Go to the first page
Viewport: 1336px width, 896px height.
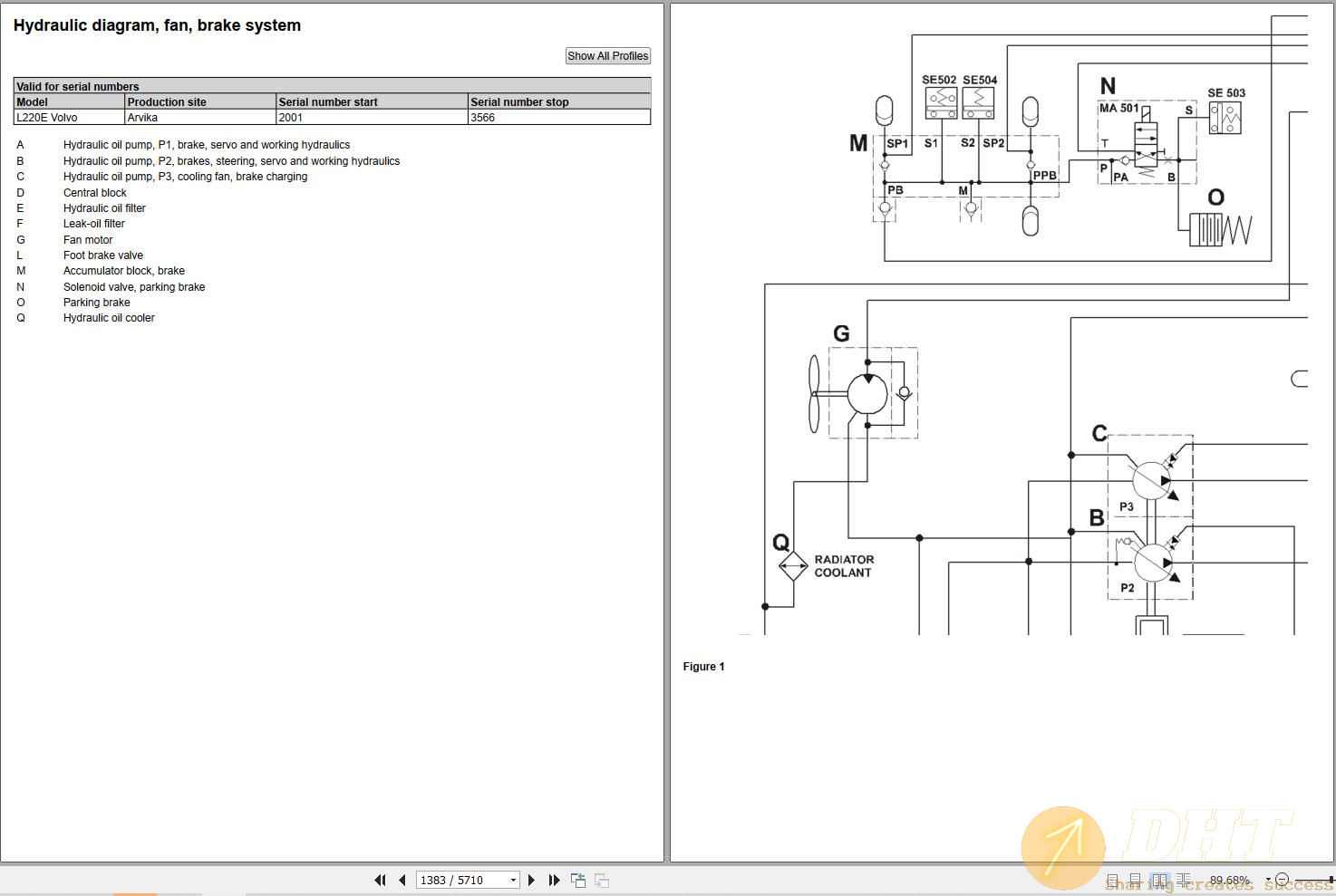380,880
